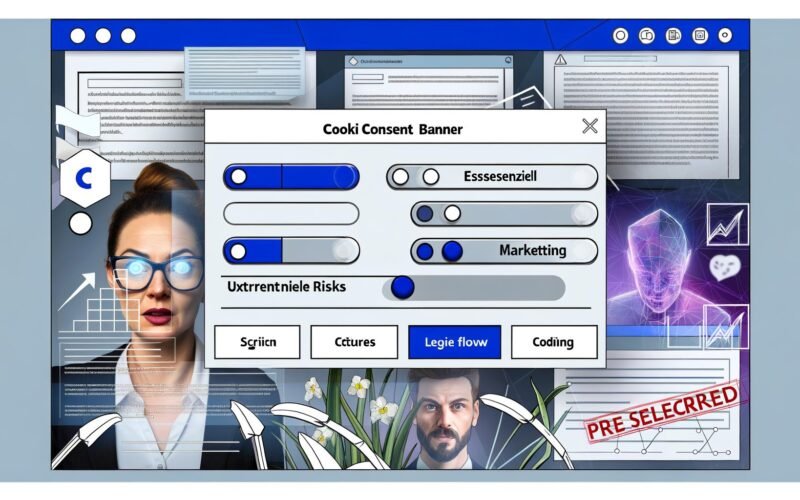
Task: Toggle the fully blue switch beside Esssesenziell
Action: 291,177
